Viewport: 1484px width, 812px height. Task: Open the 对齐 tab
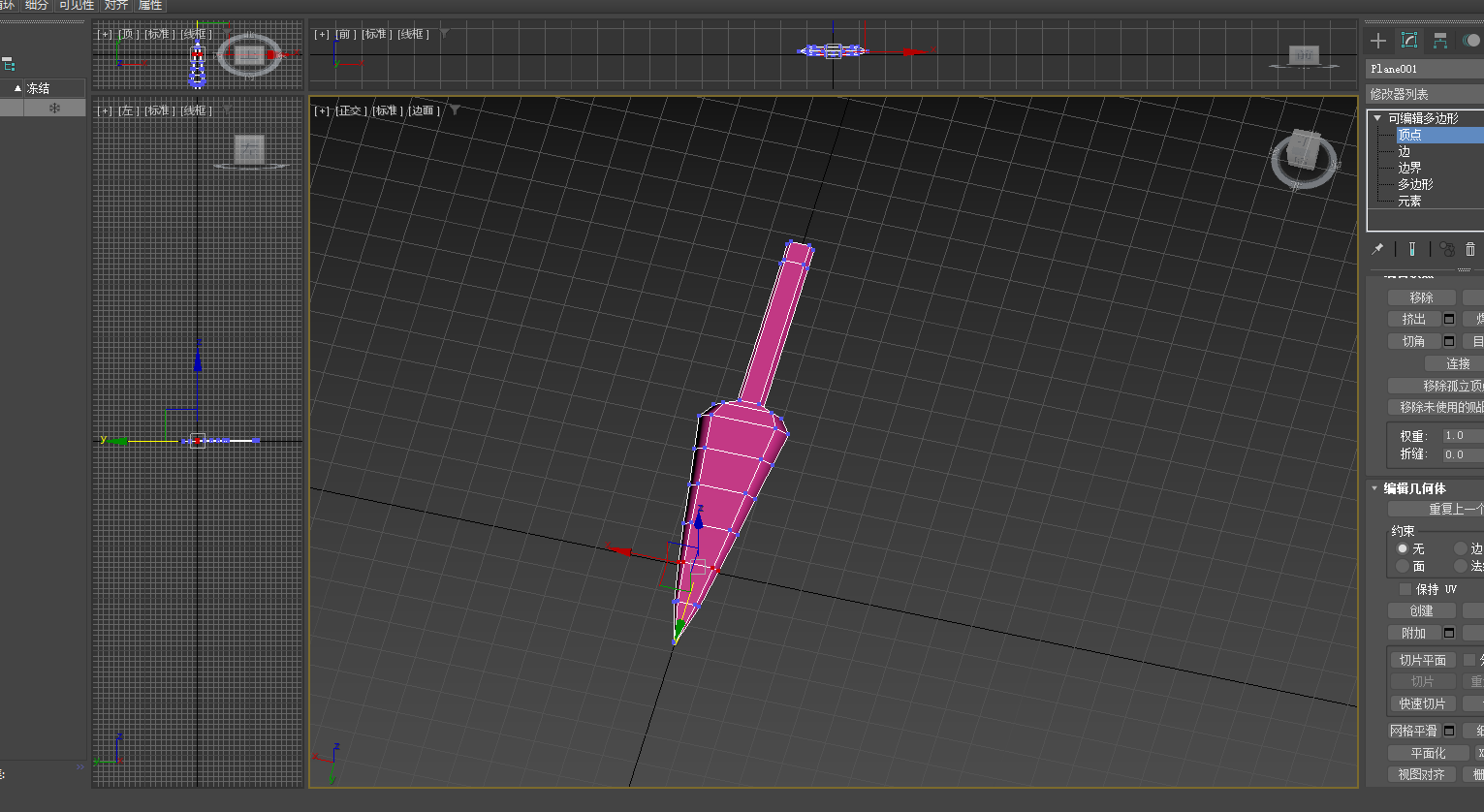pos(116,5)
